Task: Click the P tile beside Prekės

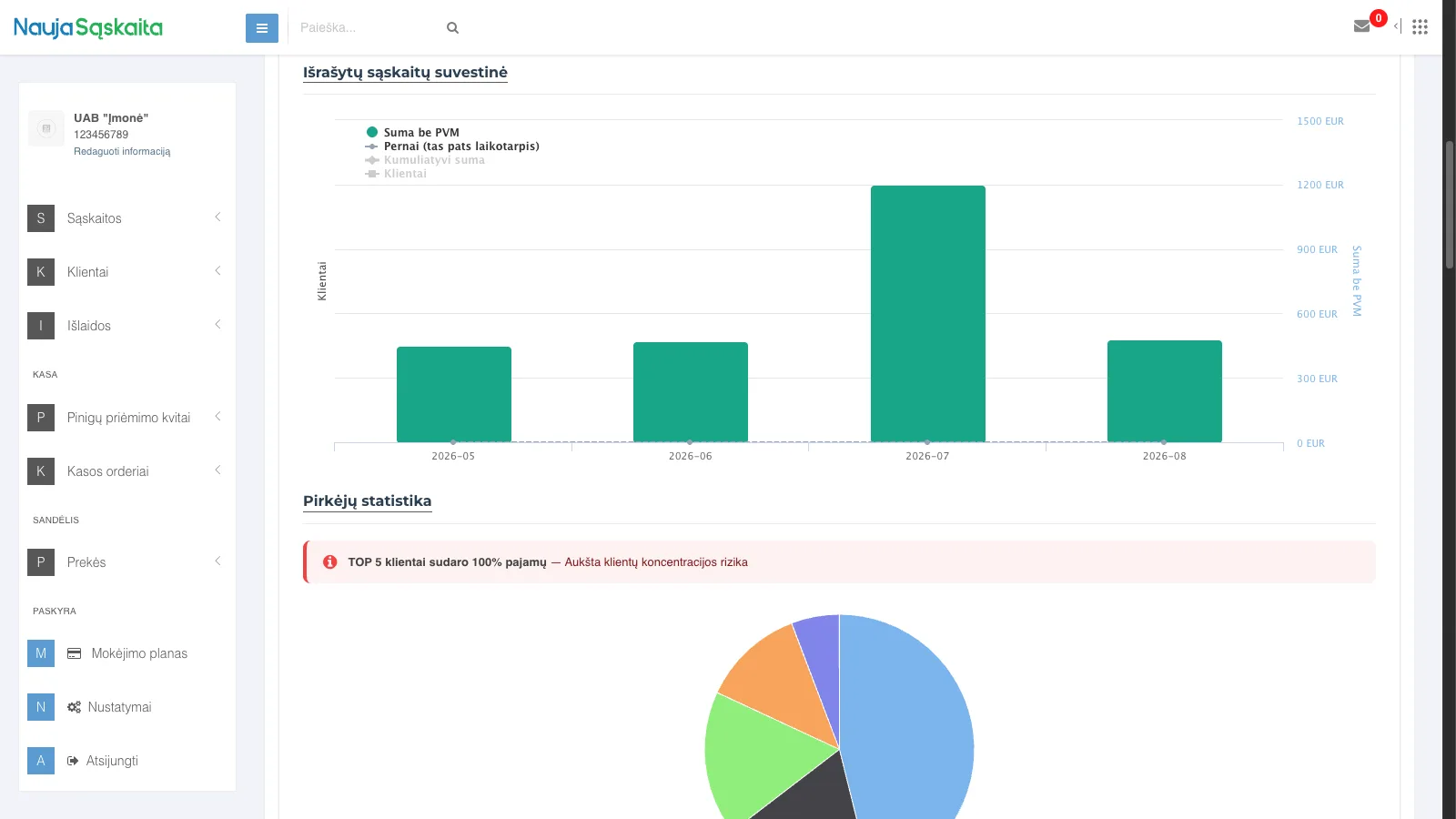Action: [x=41, y=562]
